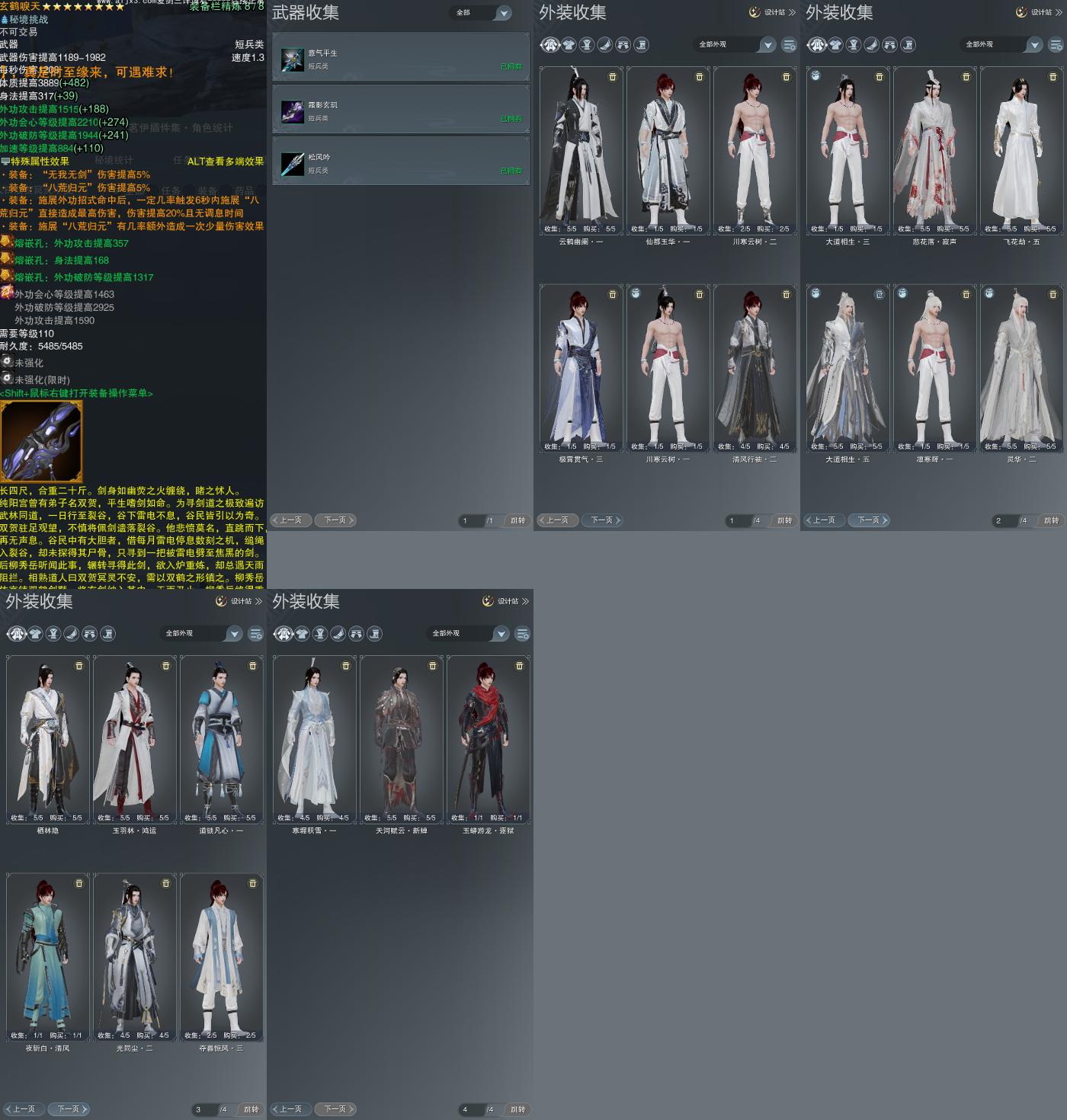Click the trash icon on 道锁凡心·一 card

(x=253, y=666)
